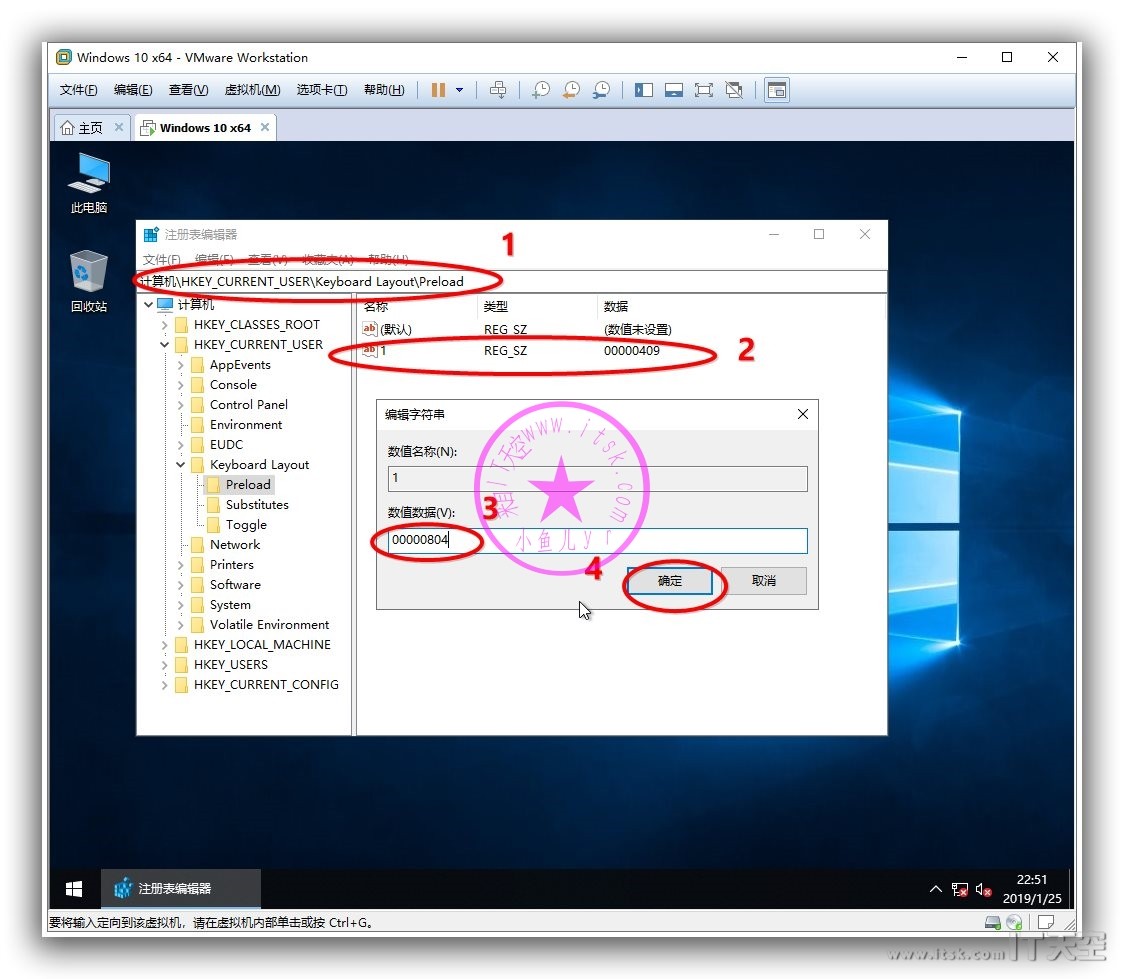This screenshot has width=1124, height=979.
Task: Click 回收站 desktop icon
Action: (89, 281)
